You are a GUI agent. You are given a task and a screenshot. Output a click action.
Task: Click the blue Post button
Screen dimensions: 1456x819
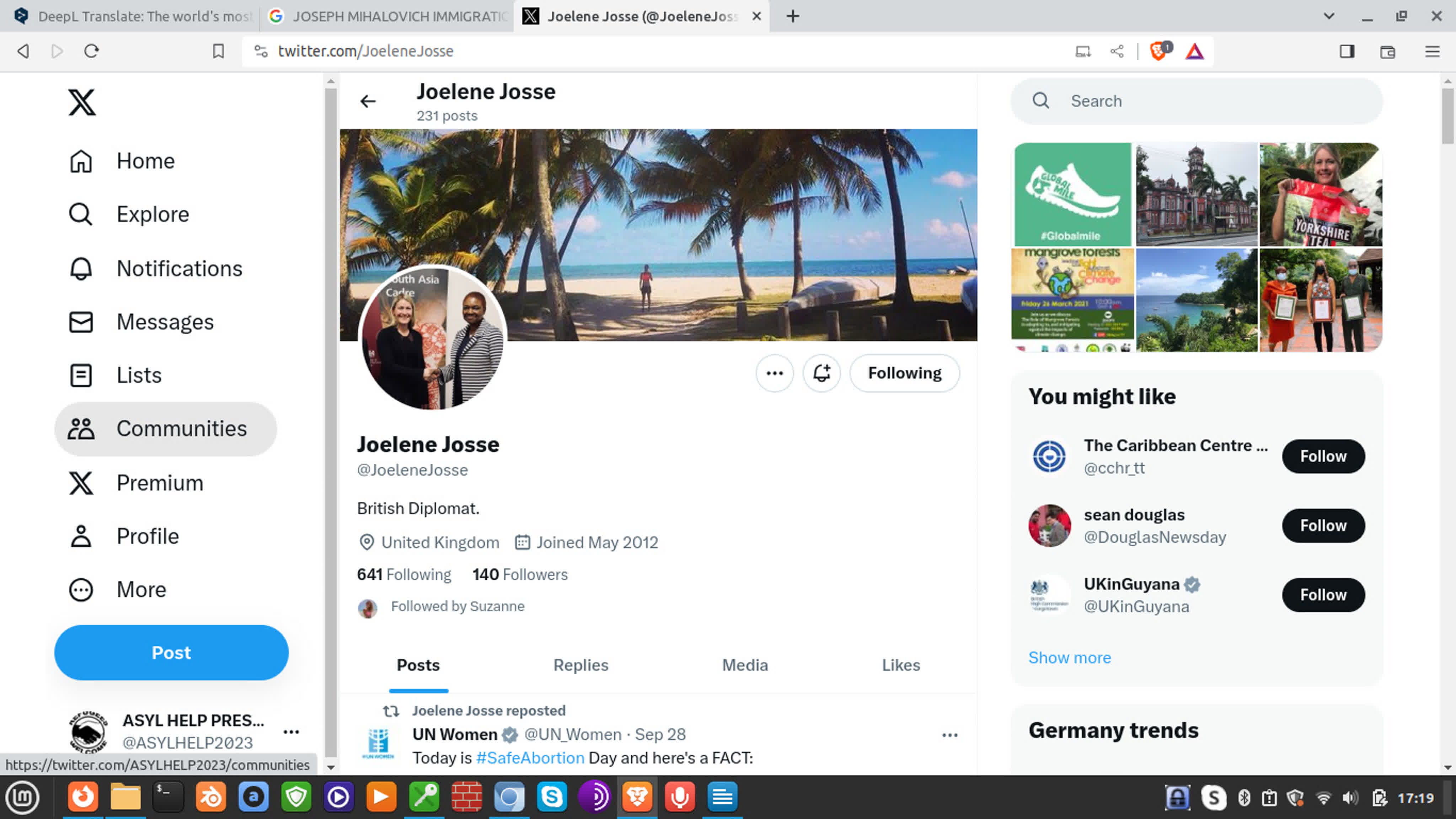(171, 652)
